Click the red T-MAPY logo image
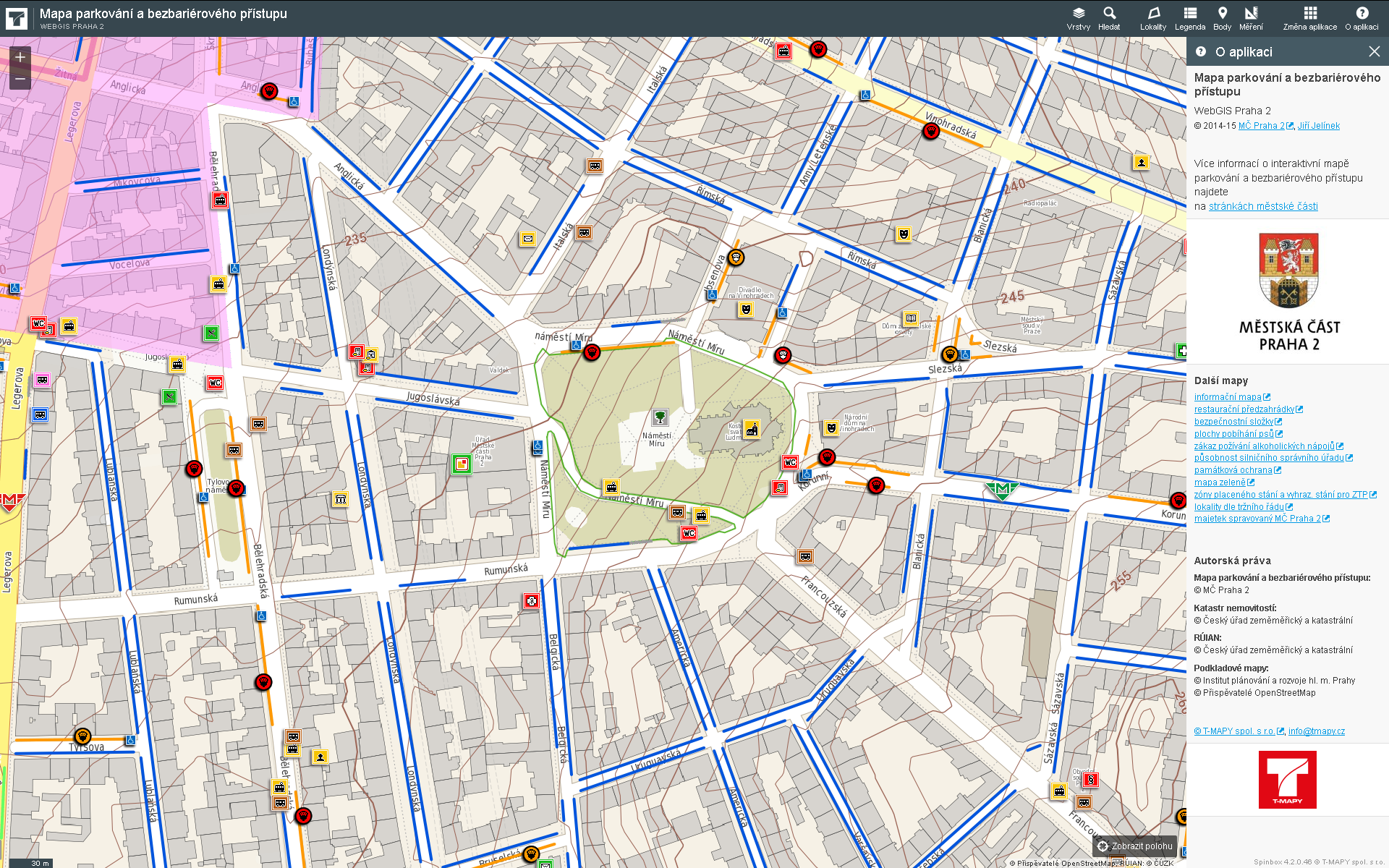This screenshot has width=1389, height=868. pos(1288,780)
